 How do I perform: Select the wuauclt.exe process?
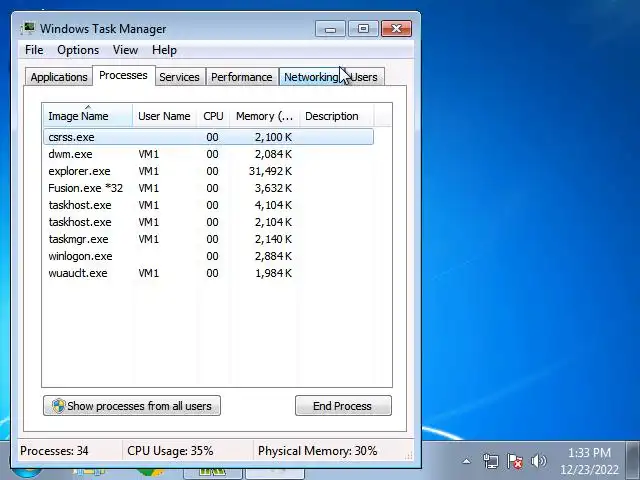(x=208, y=273)
